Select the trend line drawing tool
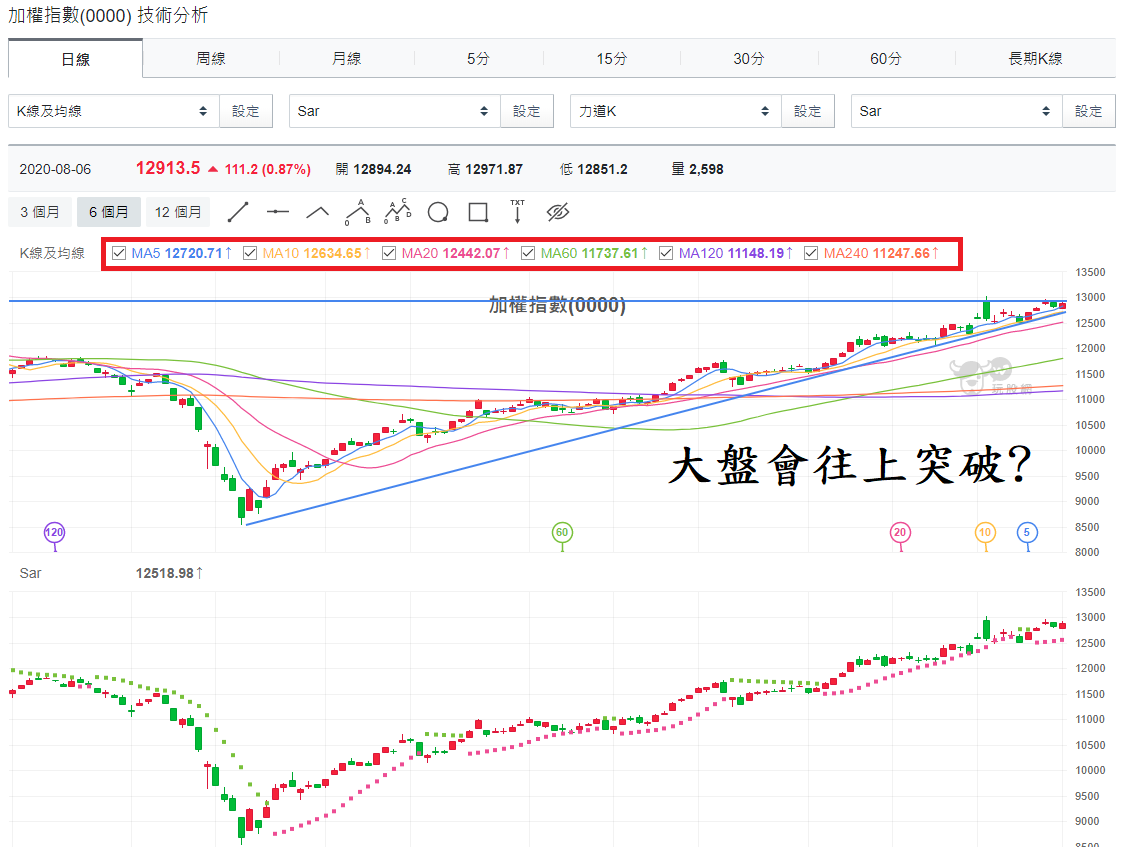Screen dimensions: 1126x847 (x=238, y=213)
